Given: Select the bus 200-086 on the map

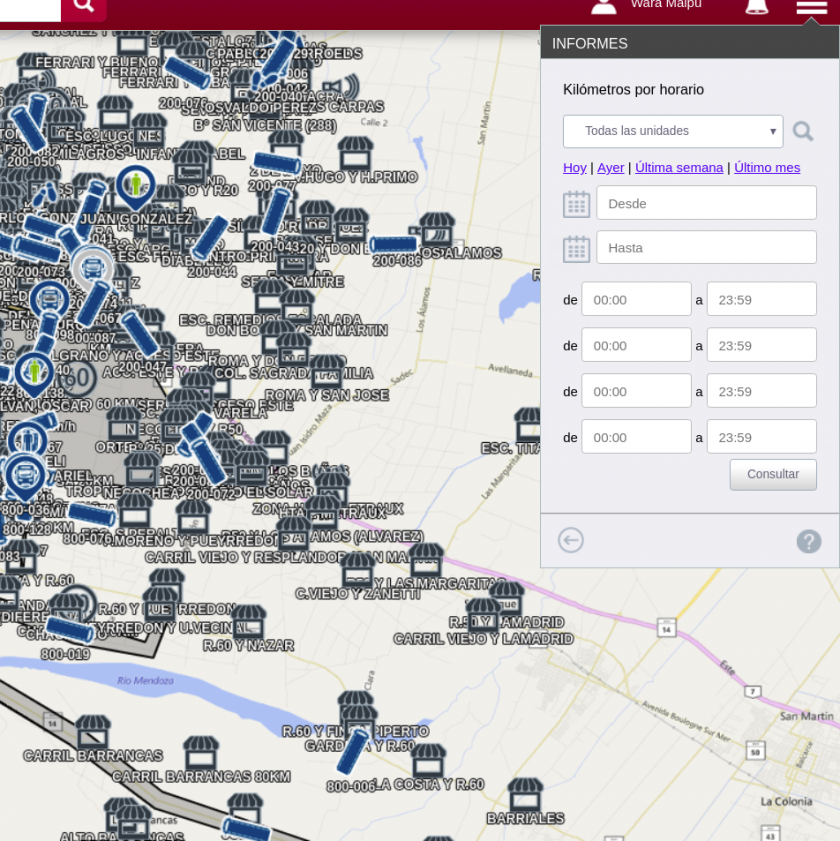Looking at the screenshot, I should (x=394, y=244).
